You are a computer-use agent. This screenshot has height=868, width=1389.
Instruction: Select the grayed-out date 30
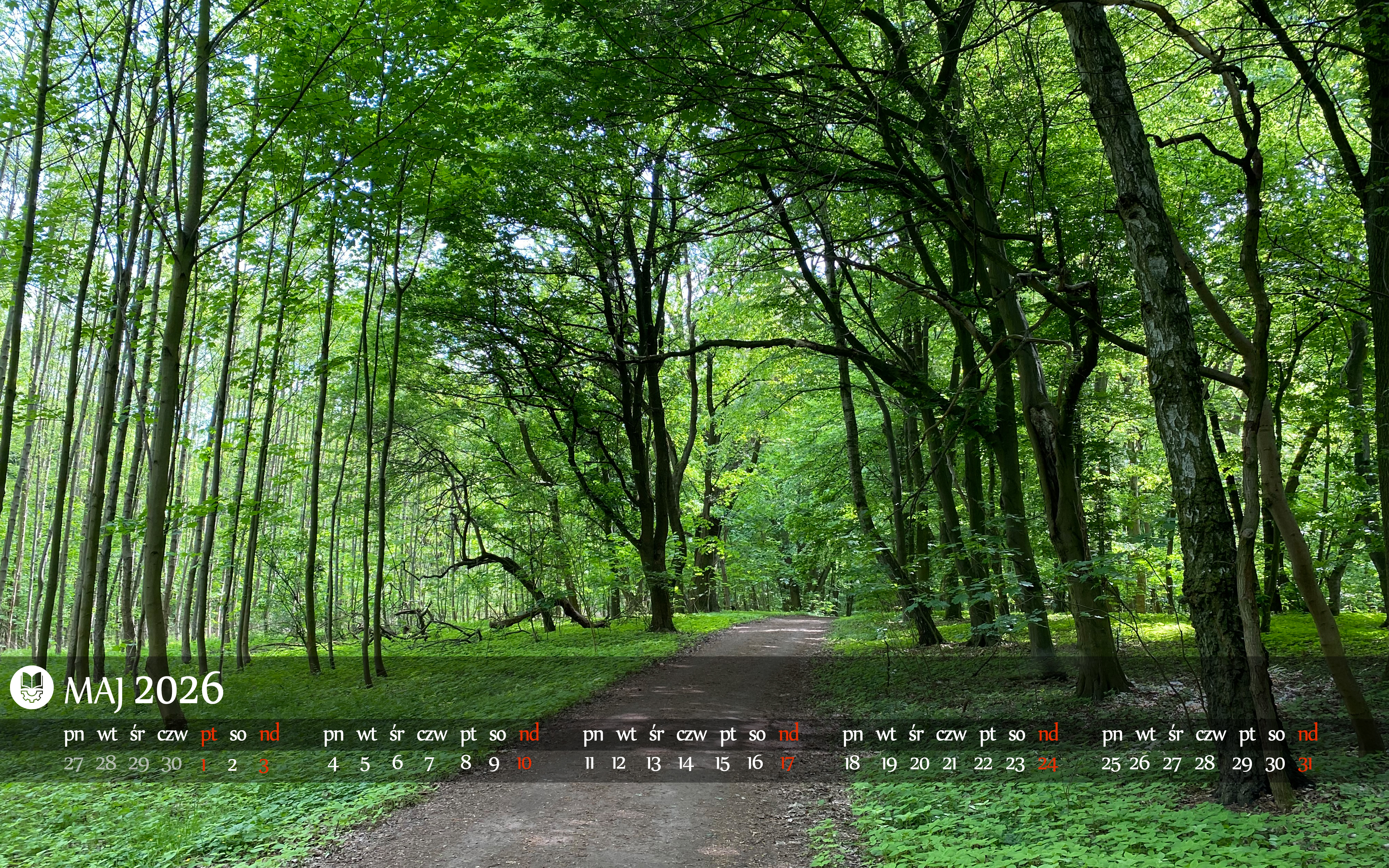click(172, 764)
